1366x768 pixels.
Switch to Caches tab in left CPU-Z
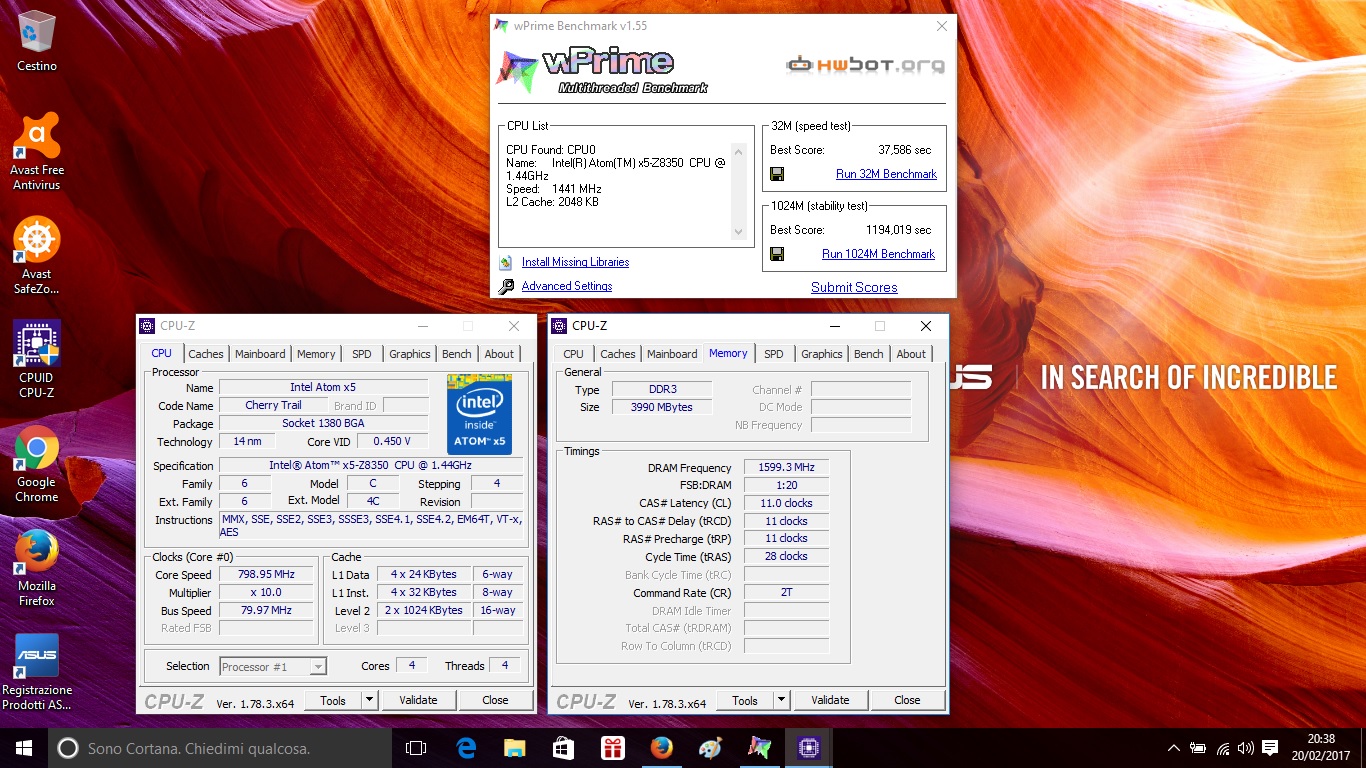pos(206,354)
